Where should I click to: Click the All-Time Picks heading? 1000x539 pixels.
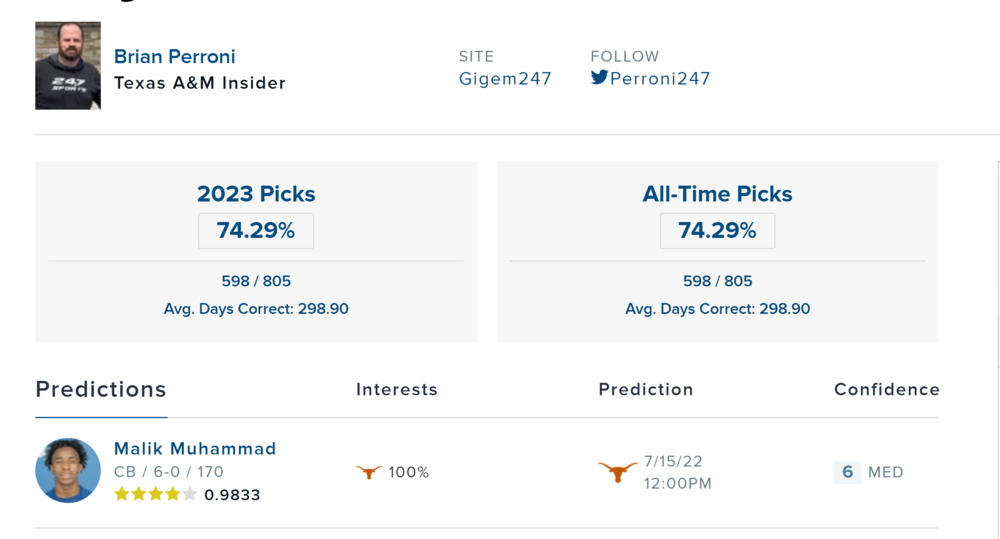717,194
